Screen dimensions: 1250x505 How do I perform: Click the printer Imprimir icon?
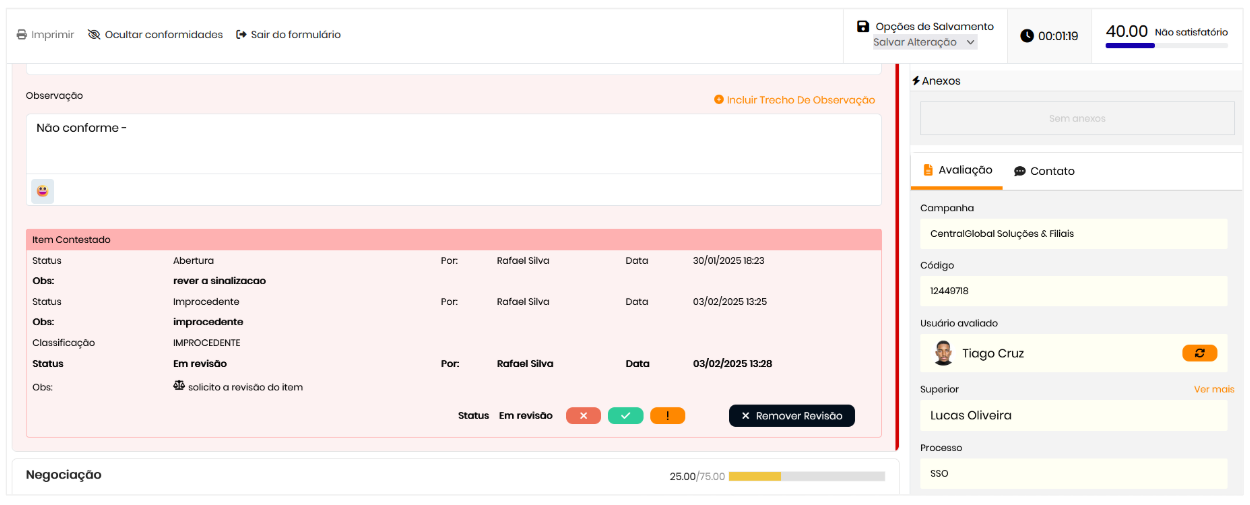click(22, 35)
